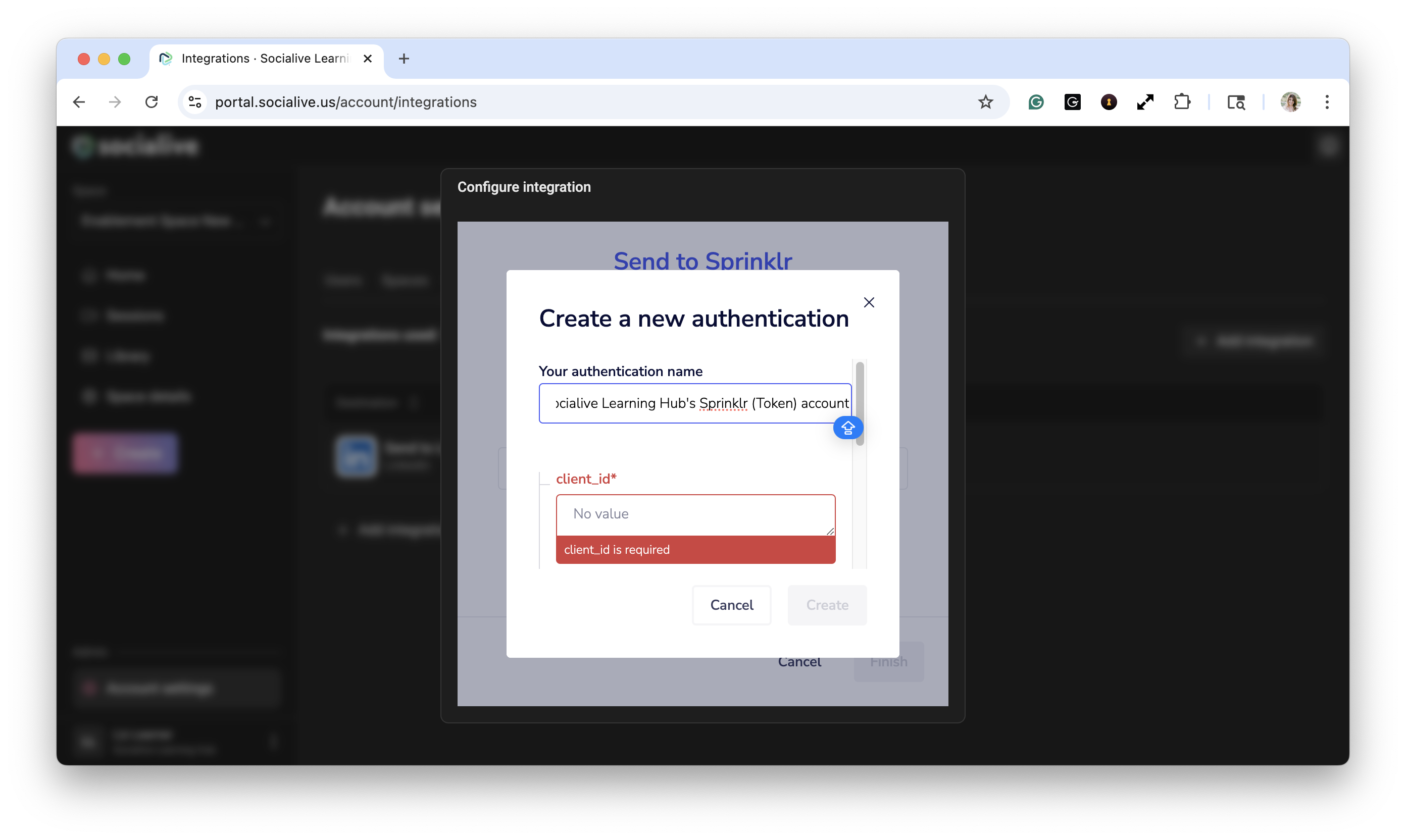
Task: Open the site information icon in the address bar
Action: (x=195, y=102)
